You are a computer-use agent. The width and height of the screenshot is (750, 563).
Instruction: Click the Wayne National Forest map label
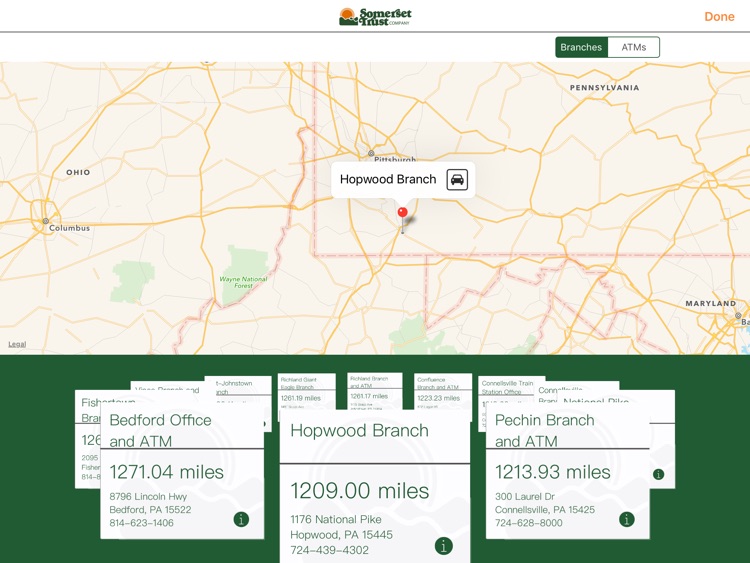tap(243, 282)
